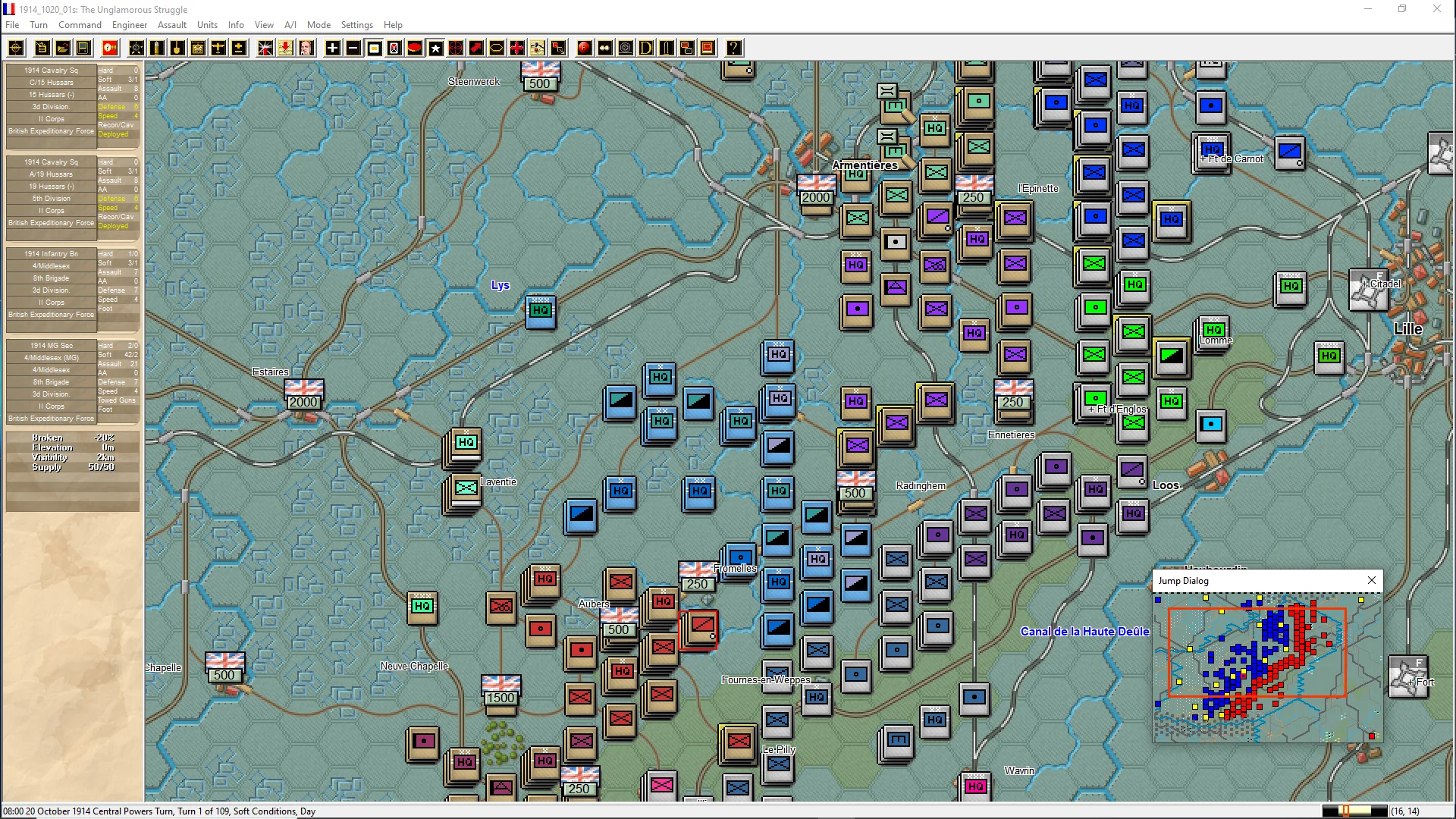Zoom in with the white plus icon
This screenshot has width=1456, height=819.
click(x=332, y=49)
